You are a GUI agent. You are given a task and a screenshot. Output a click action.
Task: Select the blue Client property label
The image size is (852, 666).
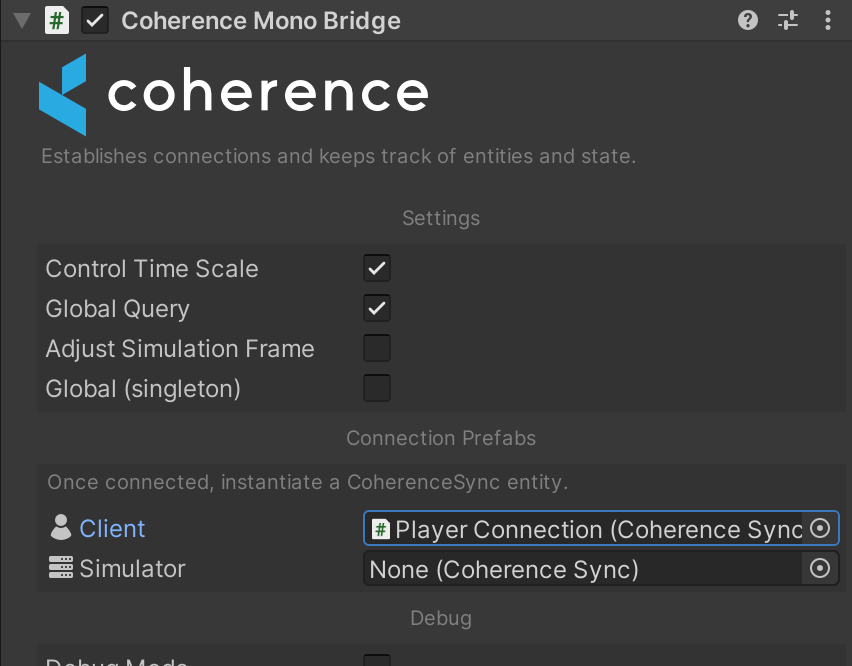coord(112,528)
